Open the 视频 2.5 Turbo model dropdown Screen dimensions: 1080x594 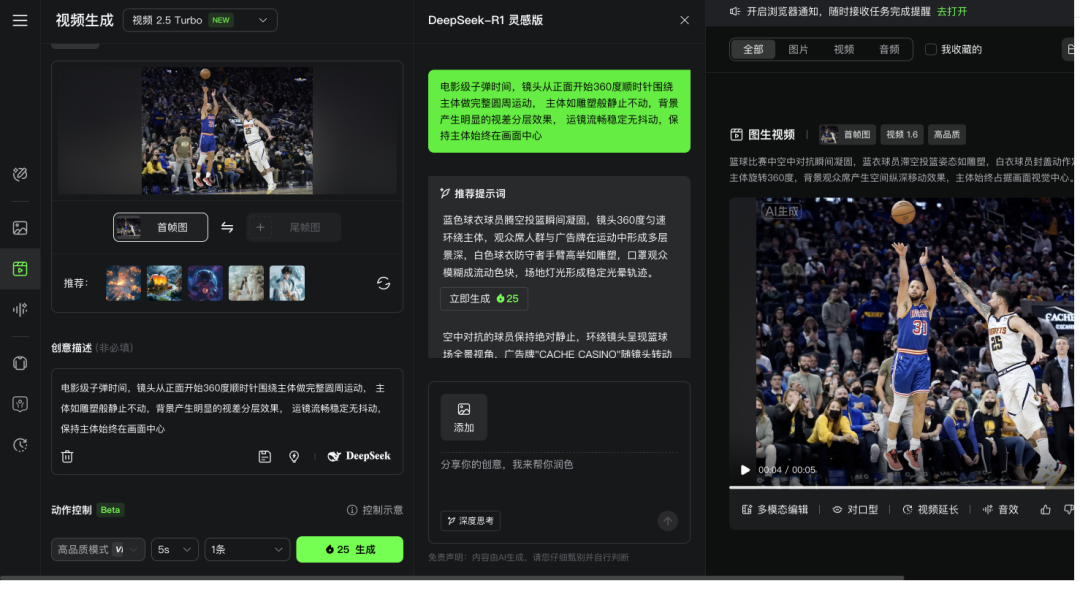click(200, 20)
